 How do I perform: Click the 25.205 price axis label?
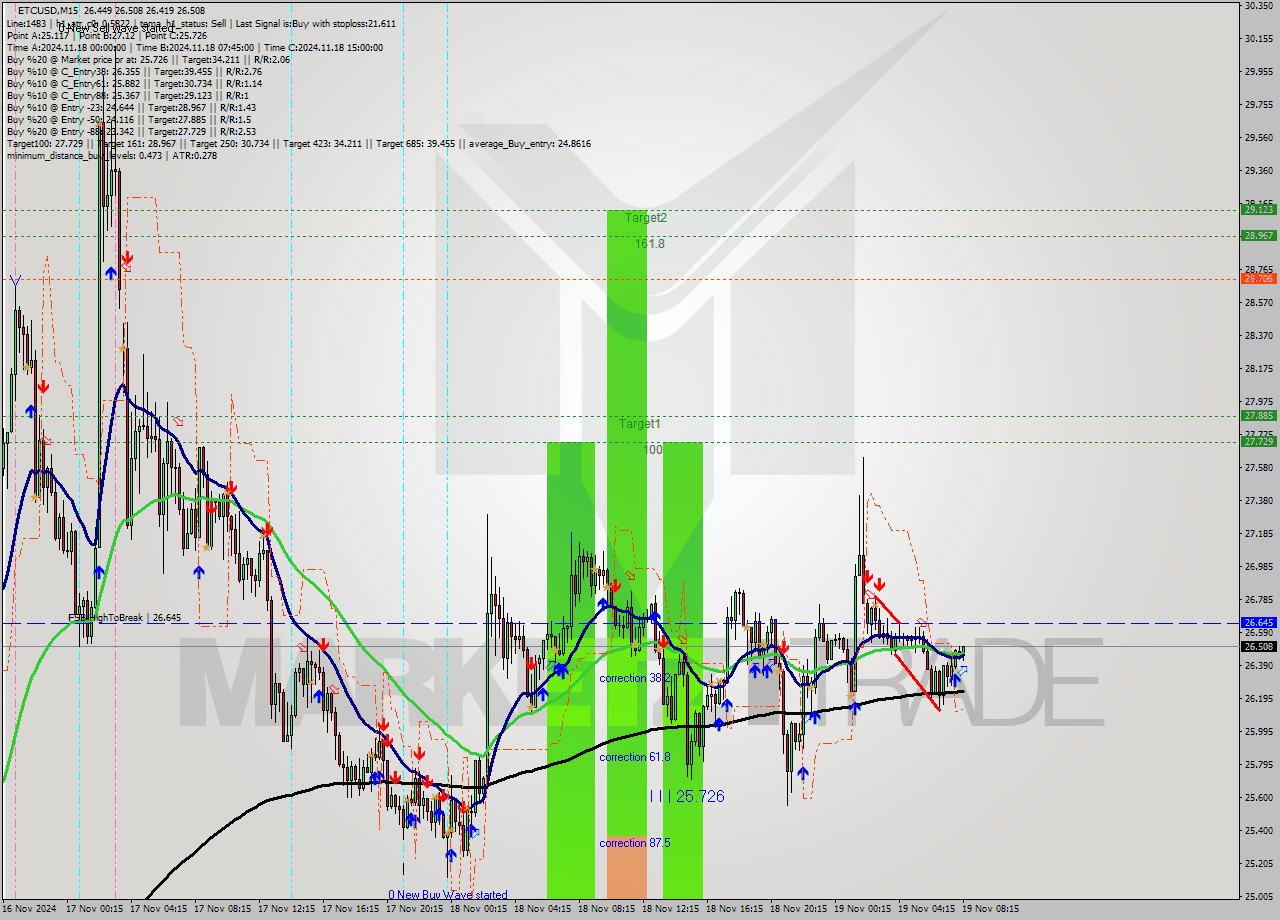point(1258,864)
